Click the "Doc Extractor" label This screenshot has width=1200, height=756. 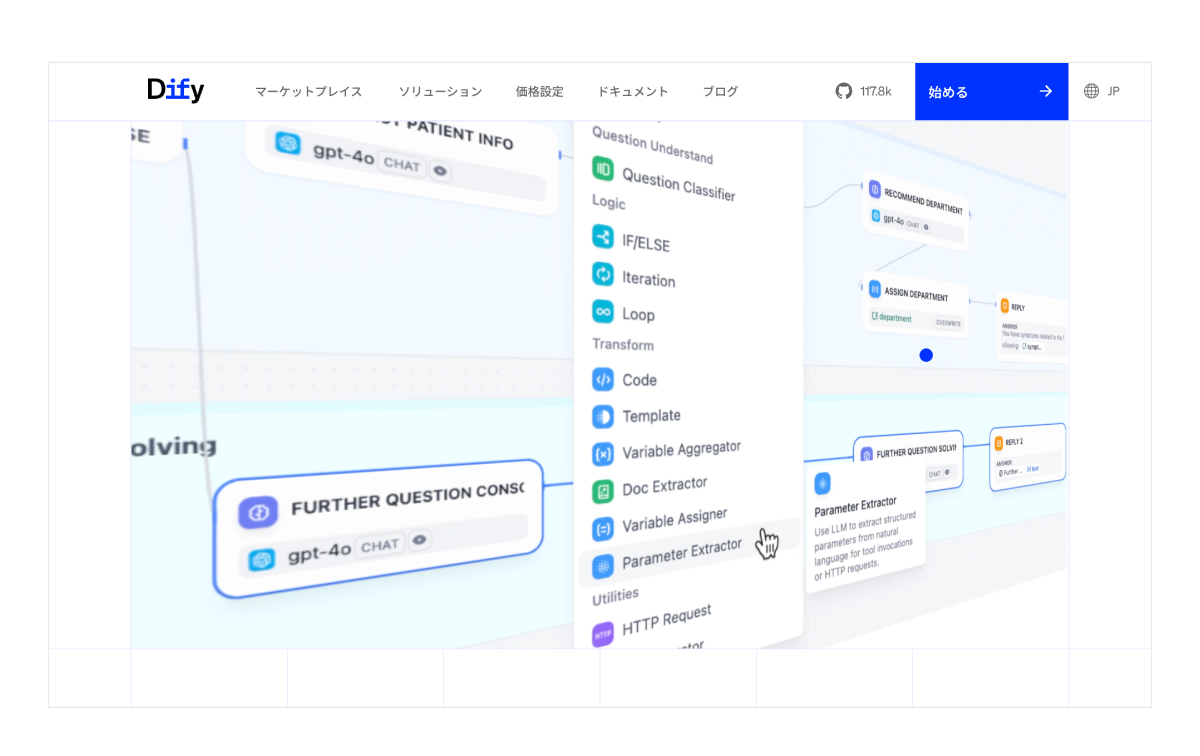coord(665,486)
